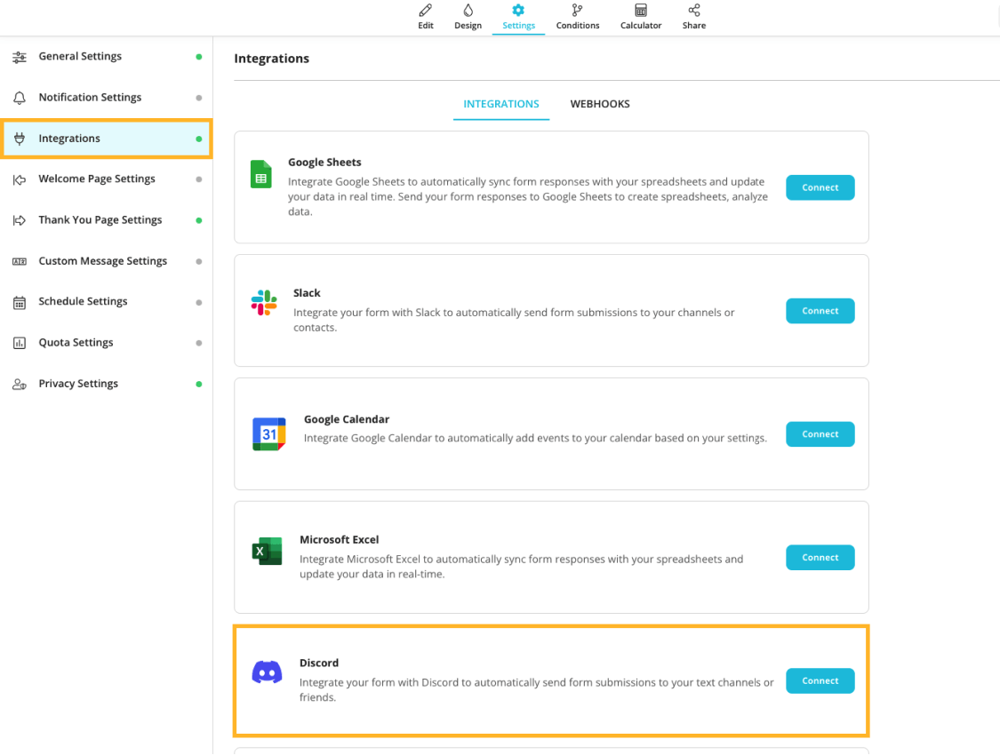Open the Calculator tab
The height and width of the screenshot is (755, 1000).
pyautogui.click(x=641, y=17)
